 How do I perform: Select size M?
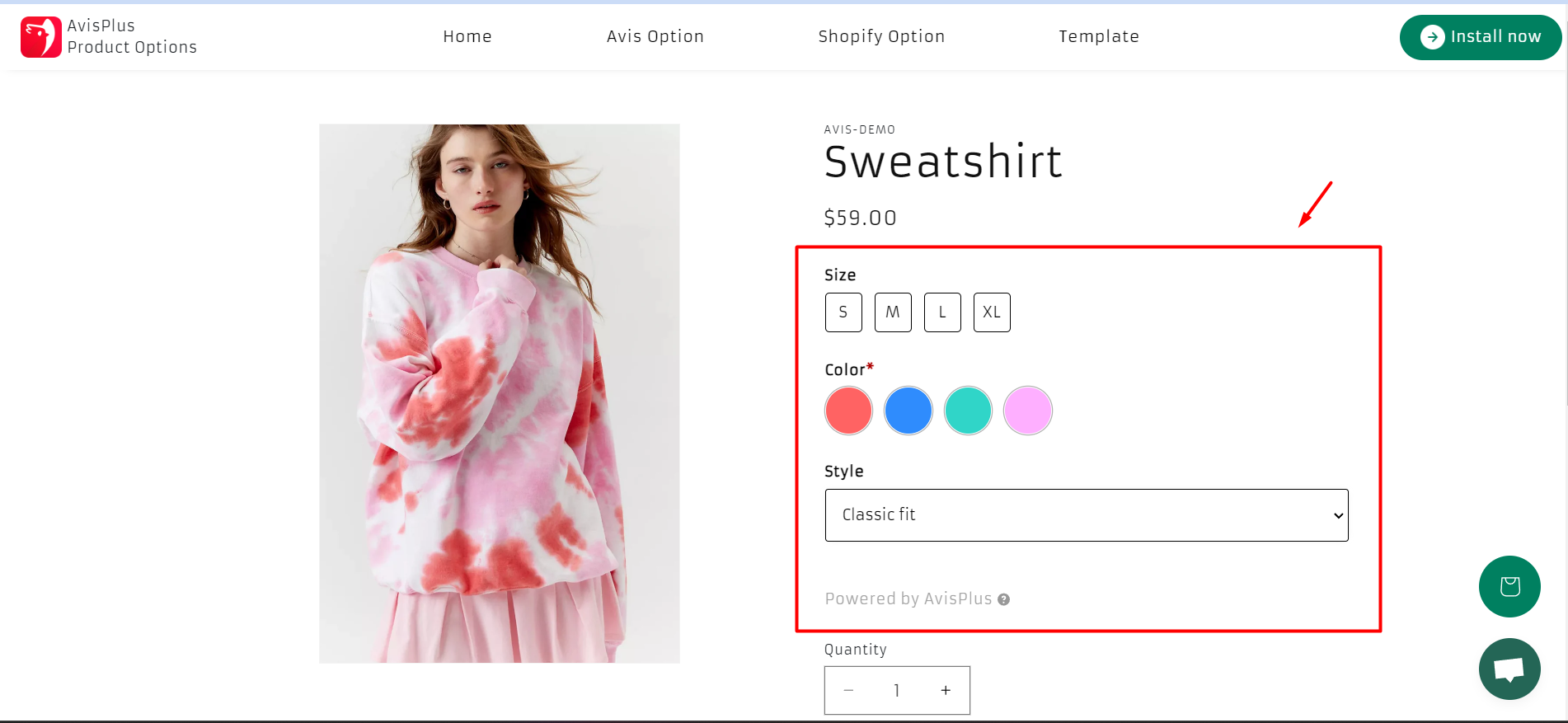tap(893, 312)
